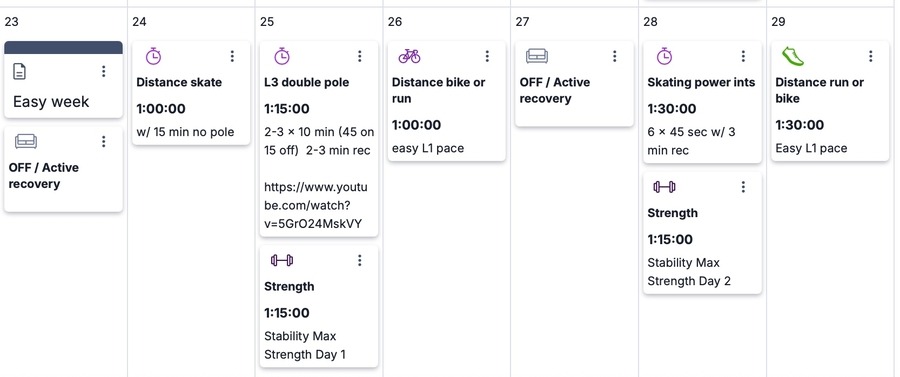Open options menu for Distance skate workout
This screenshot has width=900, height=377.
tap(232, 56)
